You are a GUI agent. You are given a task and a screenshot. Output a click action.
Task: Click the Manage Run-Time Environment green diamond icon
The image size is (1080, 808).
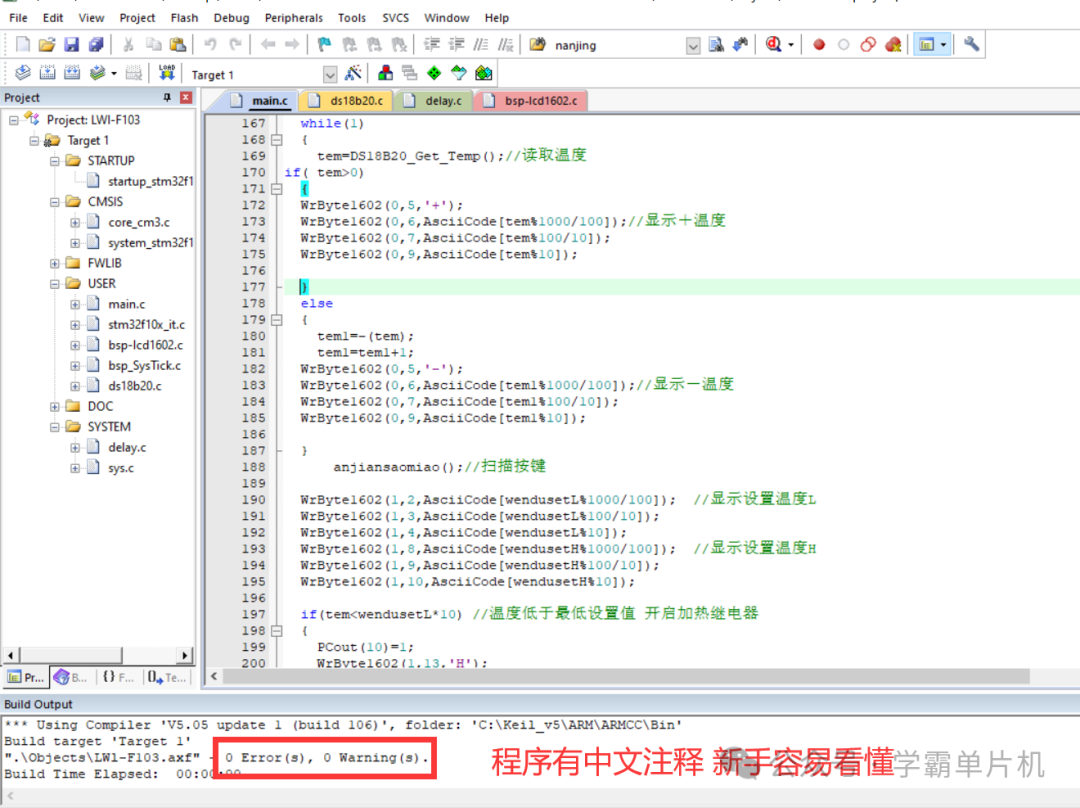click(435, 73)
